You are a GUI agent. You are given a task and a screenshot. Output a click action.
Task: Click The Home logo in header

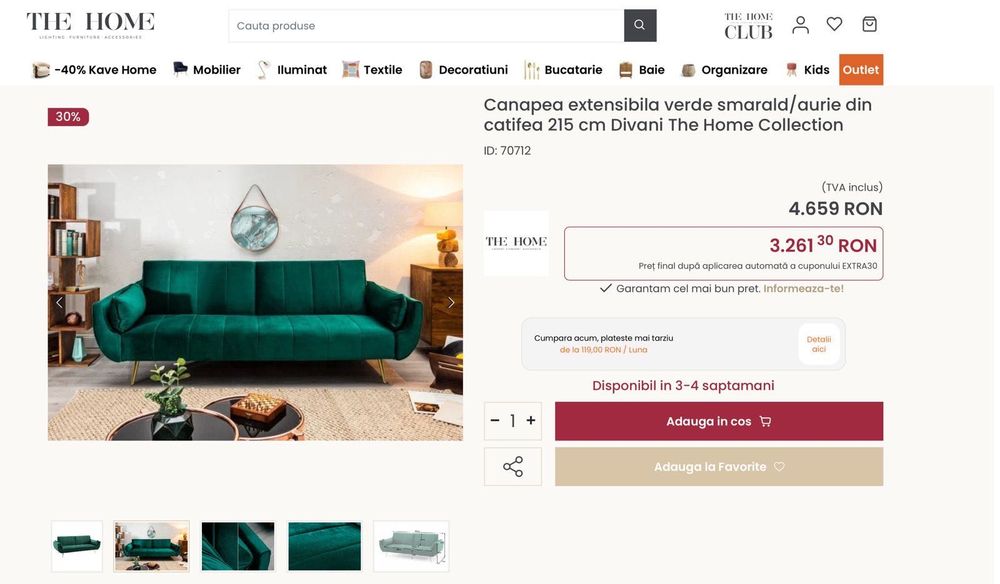[91, 25]
